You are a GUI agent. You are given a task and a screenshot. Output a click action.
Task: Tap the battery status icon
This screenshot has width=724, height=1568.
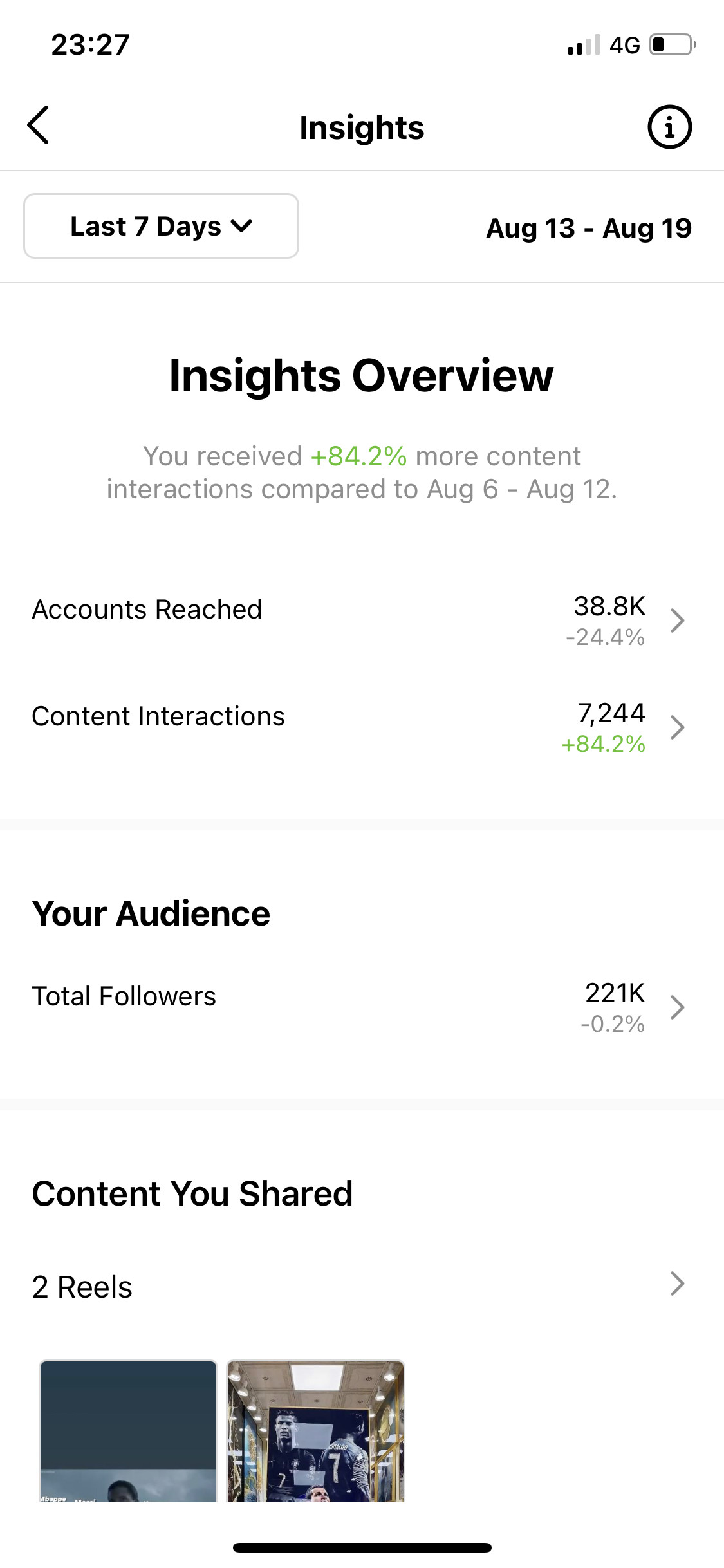(x=673, y=44)
